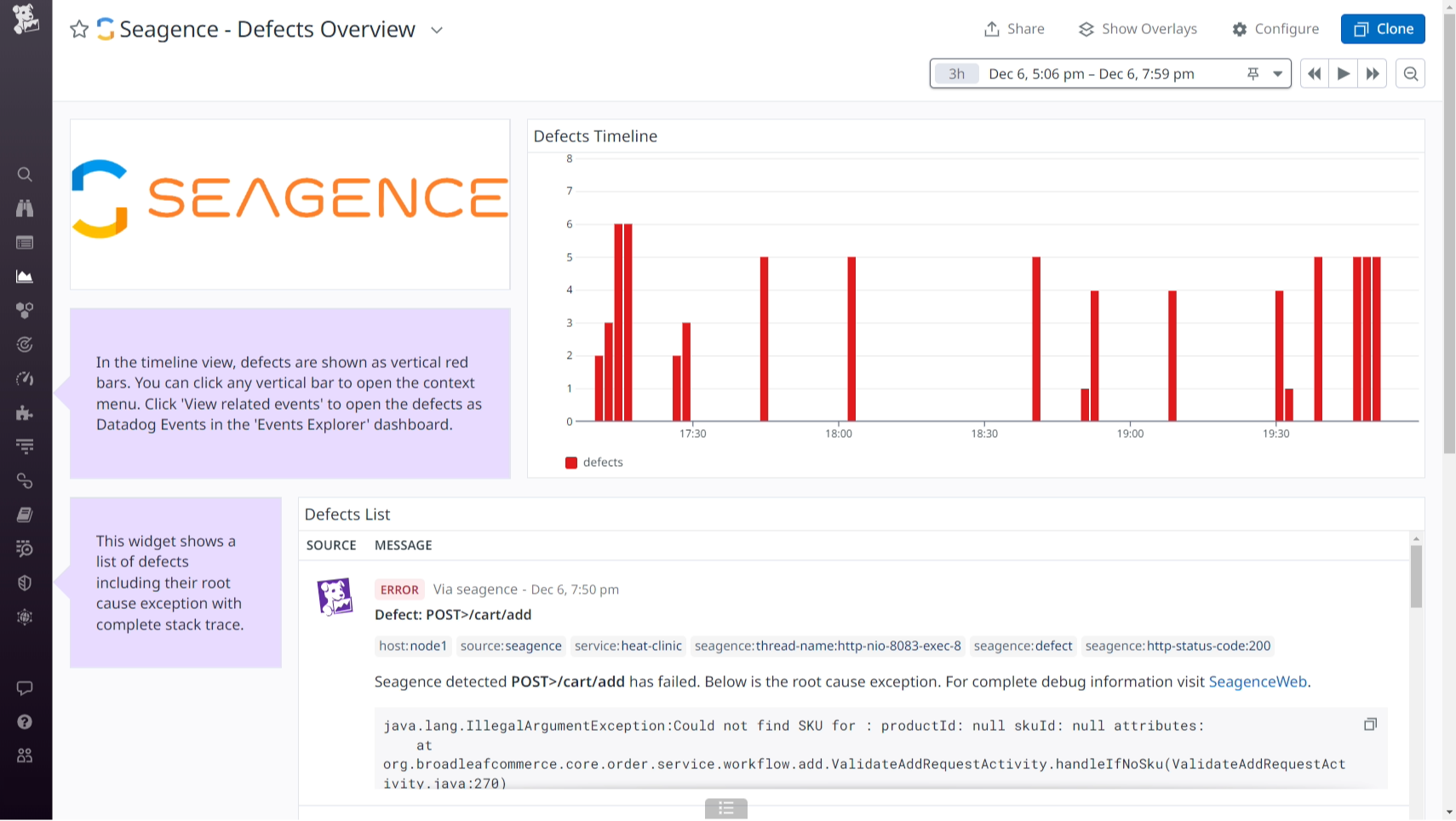Image resolution: width=1456 pixels, height=821 pixels.
Task: Open the APM gauge icon
Action: point(25,378)
